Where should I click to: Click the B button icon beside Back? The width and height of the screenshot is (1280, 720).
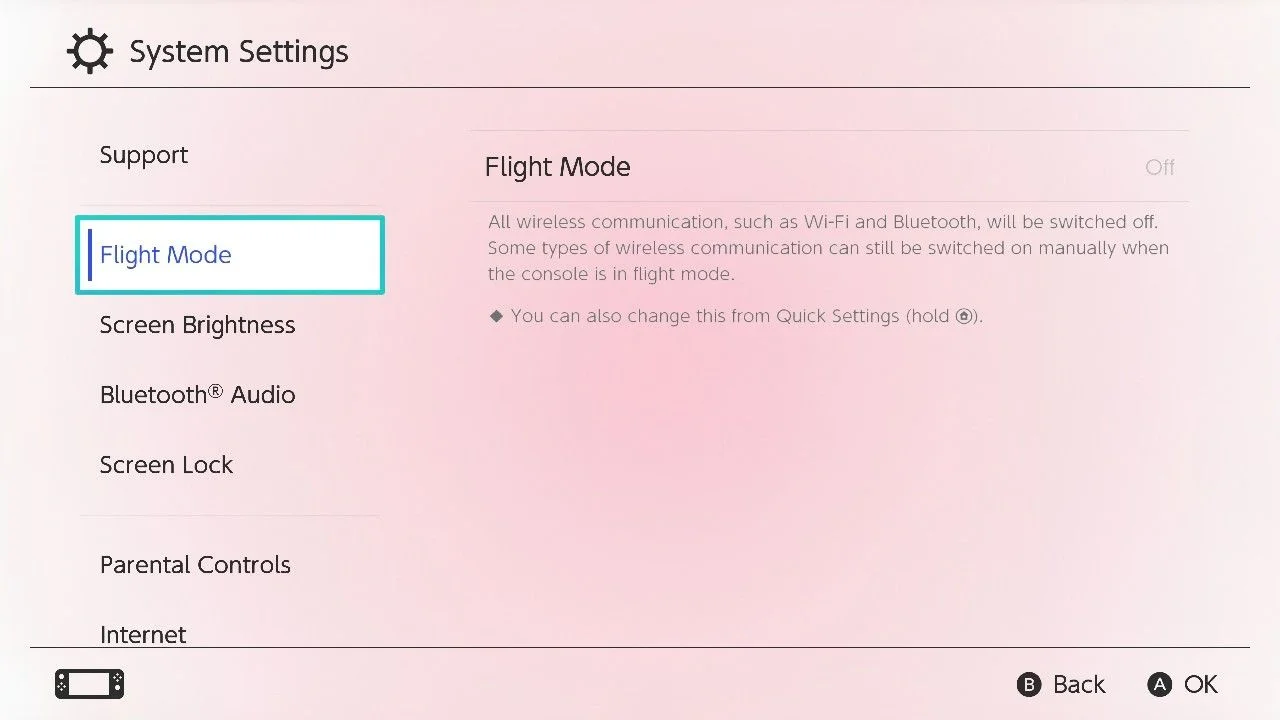click(1029, 684)
